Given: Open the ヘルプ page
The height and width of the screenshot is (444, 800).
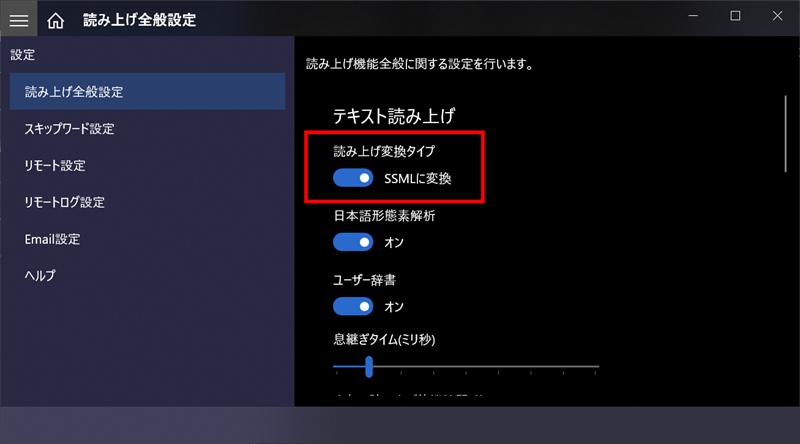Looking at the screenshot, I should pos(40,275).
